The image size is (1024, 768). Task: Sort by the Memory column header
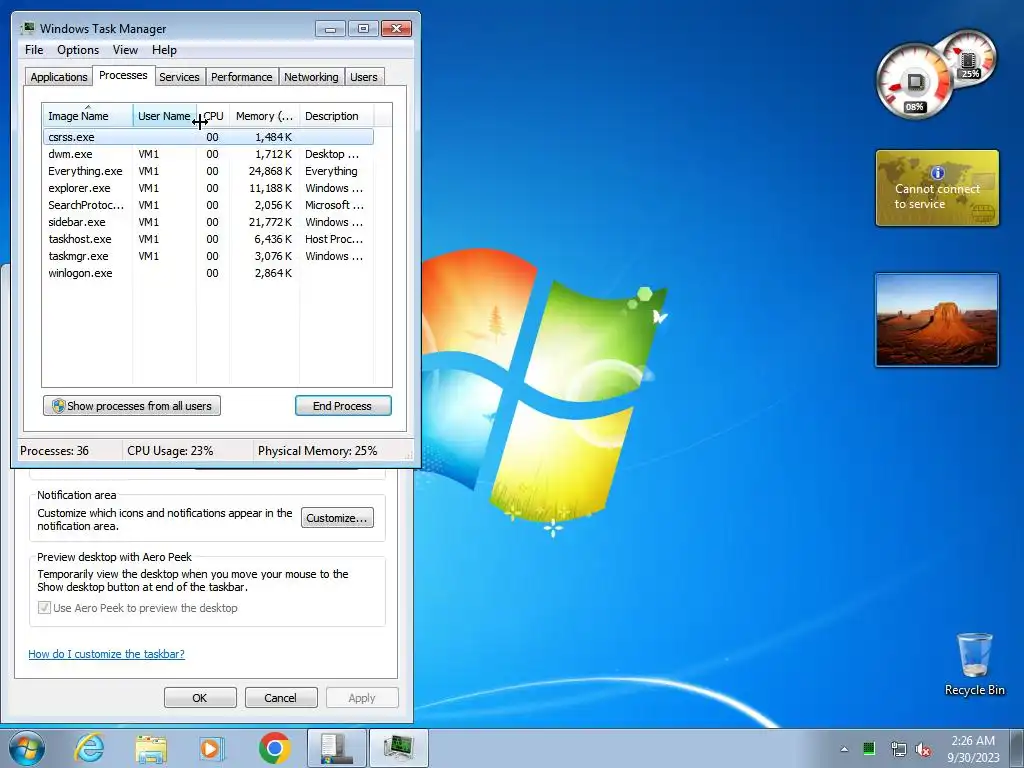264,116
